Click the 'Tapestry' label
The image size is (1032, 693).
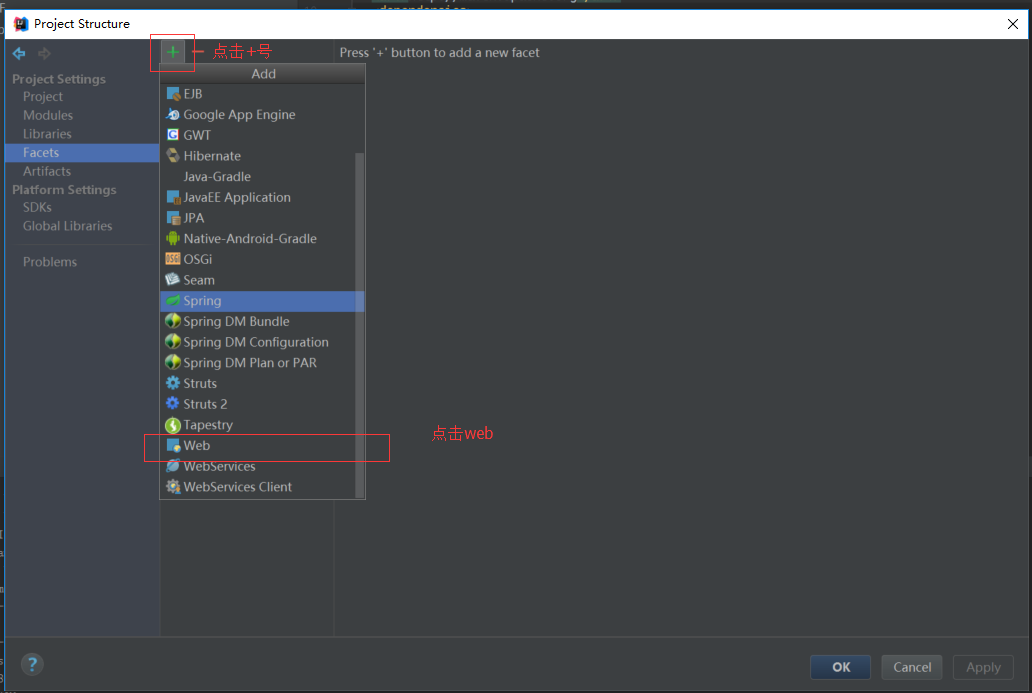coord(208,425)
